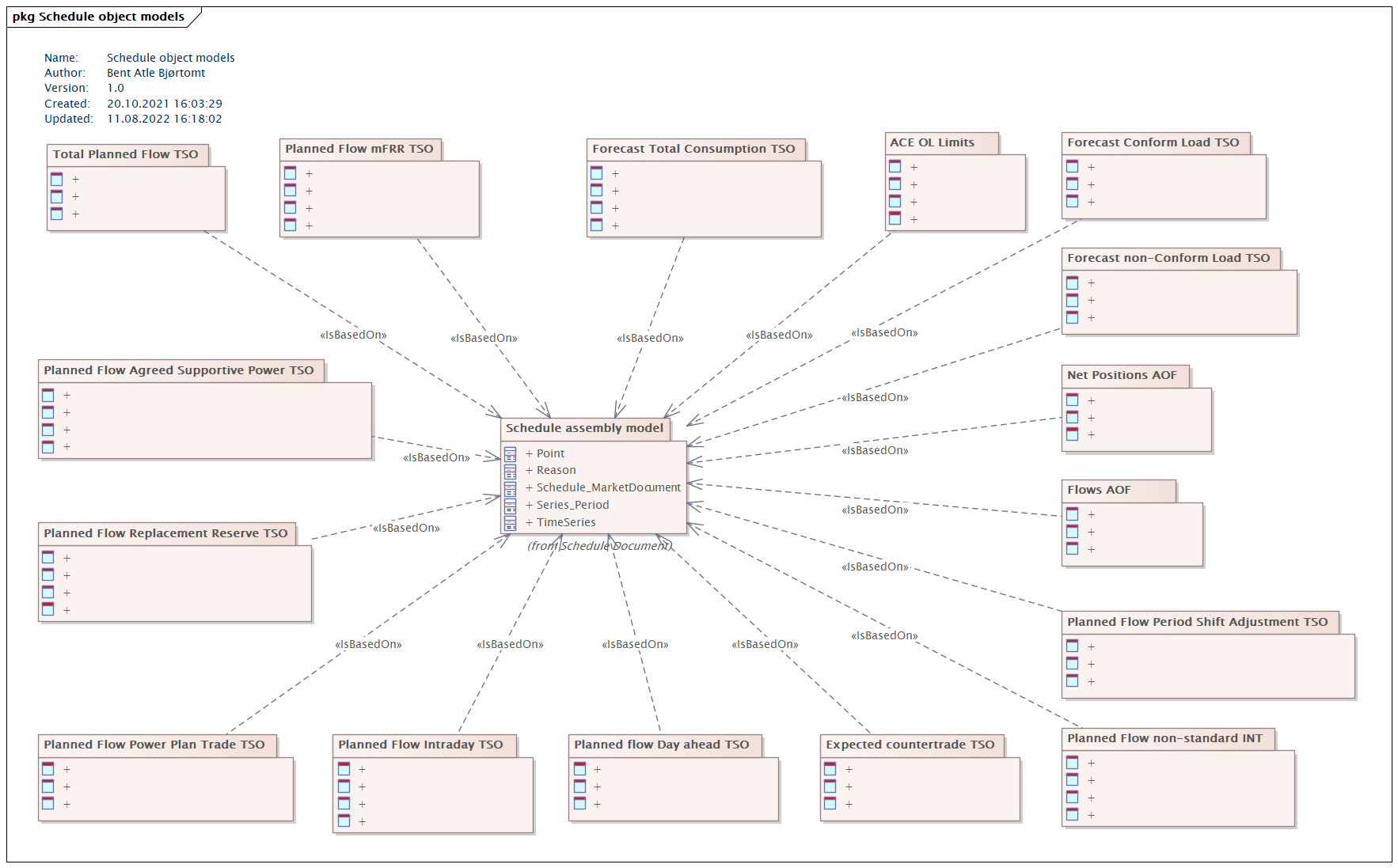Select the Planned Flow mFRR TSO package title
1398x868 pixels.
pyautogui.click(x=359, y=149)
